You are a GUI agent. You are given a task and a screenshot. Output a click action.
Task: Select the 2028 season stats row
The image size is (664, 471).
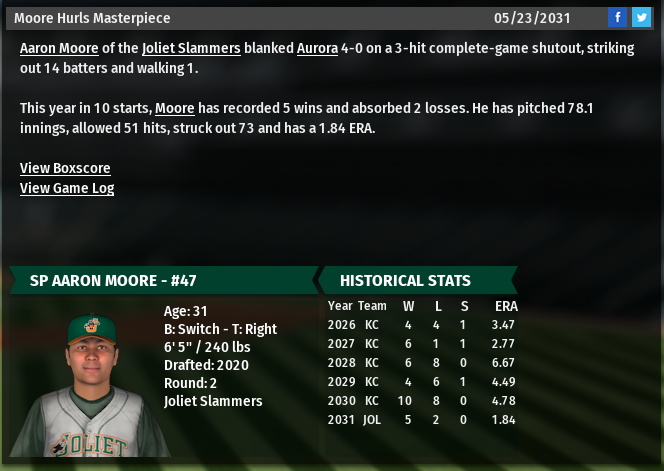[422, 363]
